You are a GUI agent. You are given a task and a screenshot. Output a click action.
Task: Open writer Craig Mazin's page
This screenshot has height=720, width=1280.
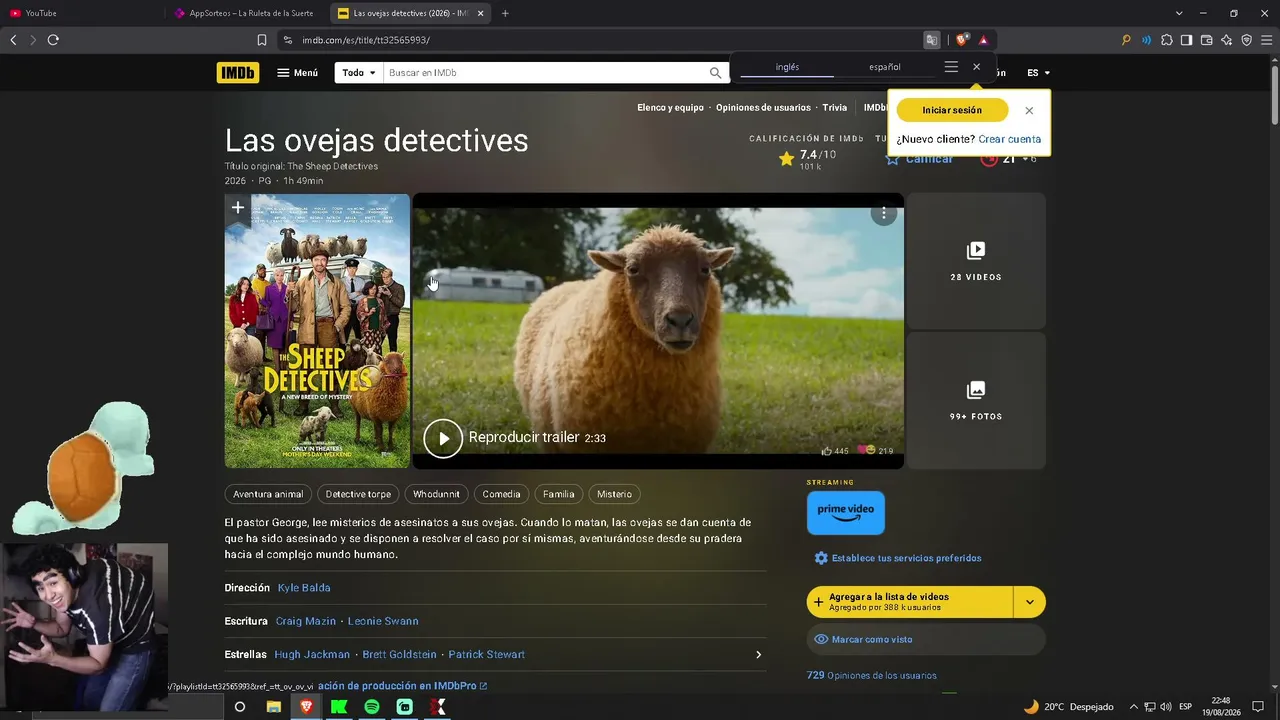click(306, 621)
